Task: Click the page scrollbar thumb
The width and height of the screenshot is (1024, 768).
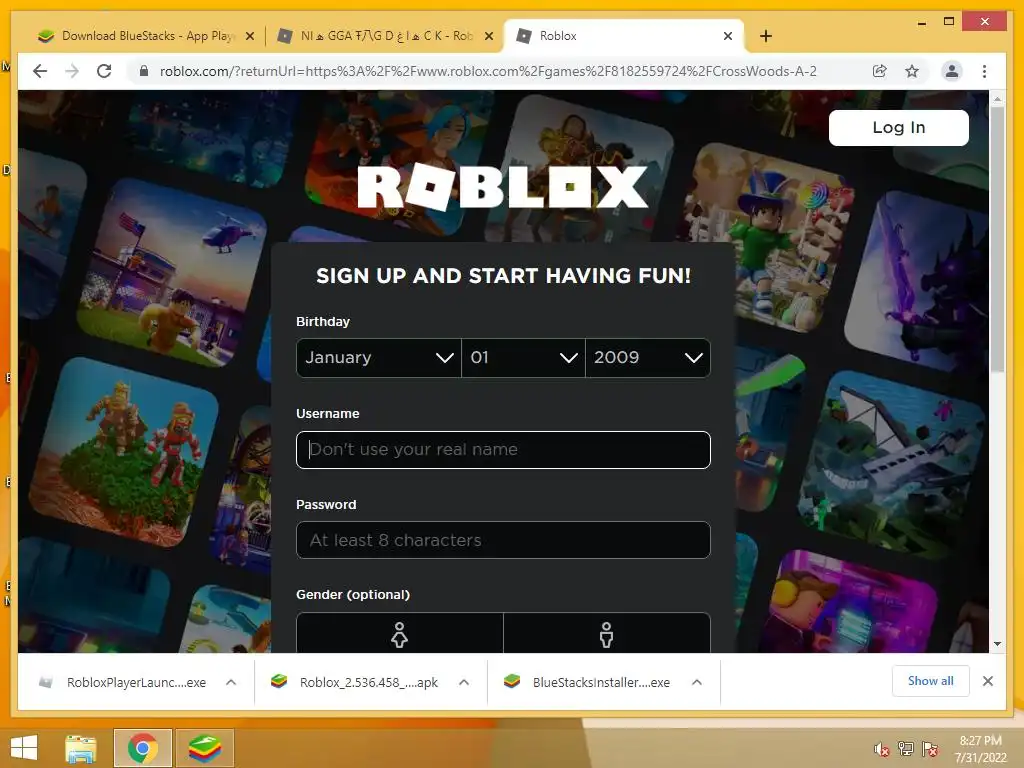Action: pyautogui.click(x=997, y=240)
